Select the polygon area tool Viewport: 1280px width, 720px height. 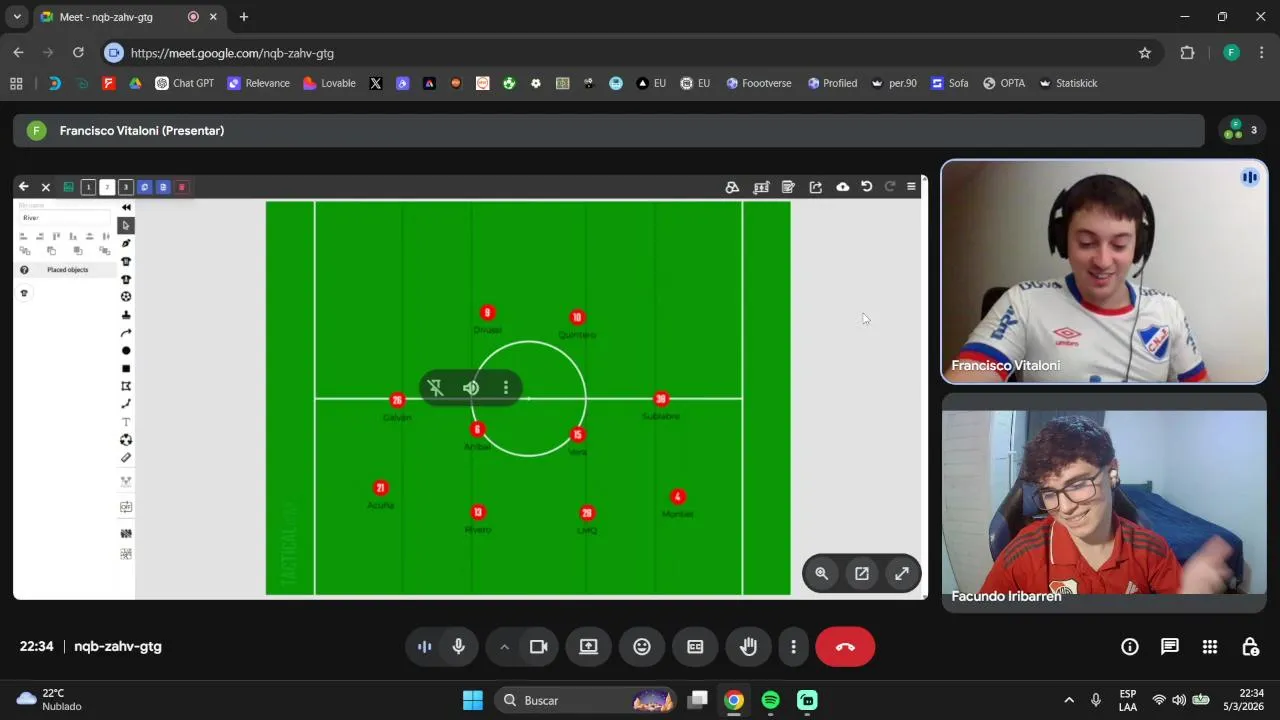[x=126, y=386]
